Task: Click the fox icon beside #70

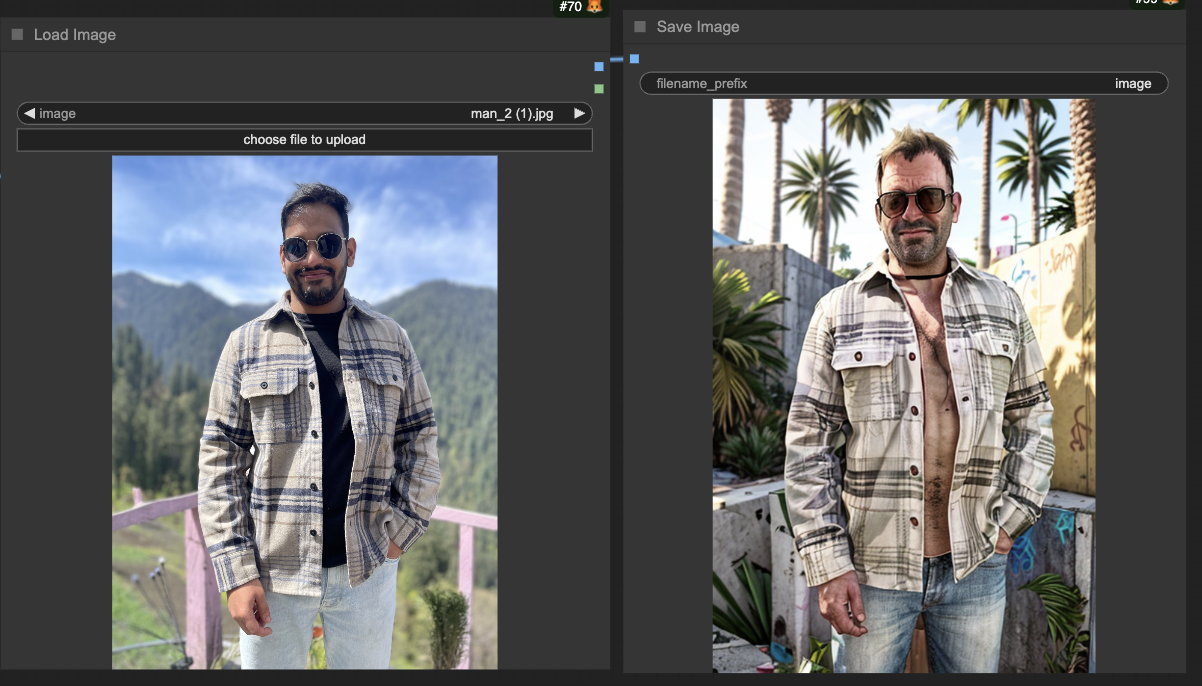Action: point(595,7)
